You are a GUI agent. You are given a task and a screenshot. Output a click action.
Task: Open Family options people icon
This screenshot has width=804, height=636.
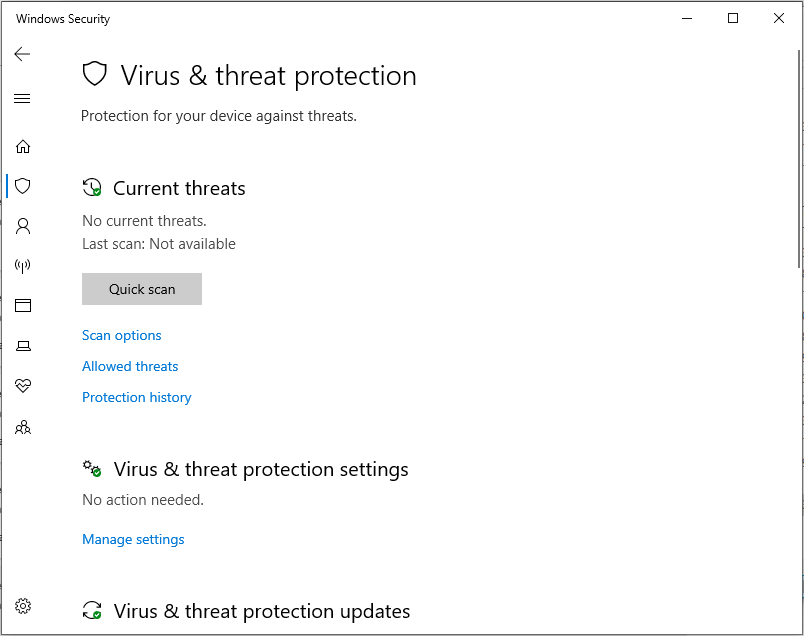tap(23, 427)
